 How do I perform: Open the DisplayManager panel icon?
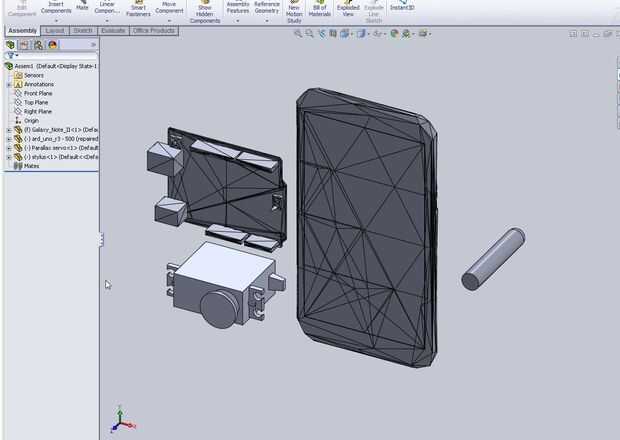(53, 45)
